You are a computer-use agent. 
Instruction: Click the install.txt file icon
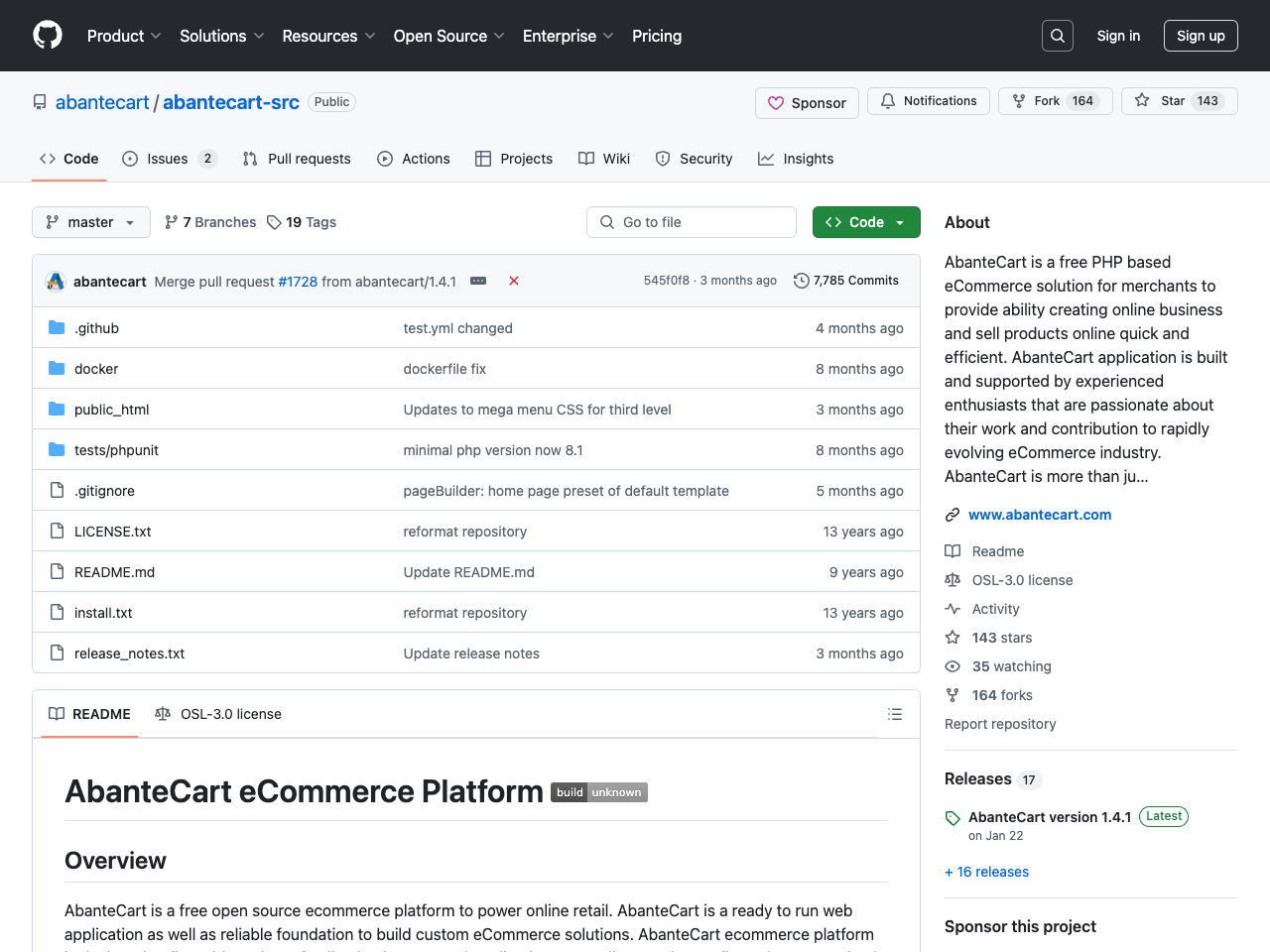57,613
